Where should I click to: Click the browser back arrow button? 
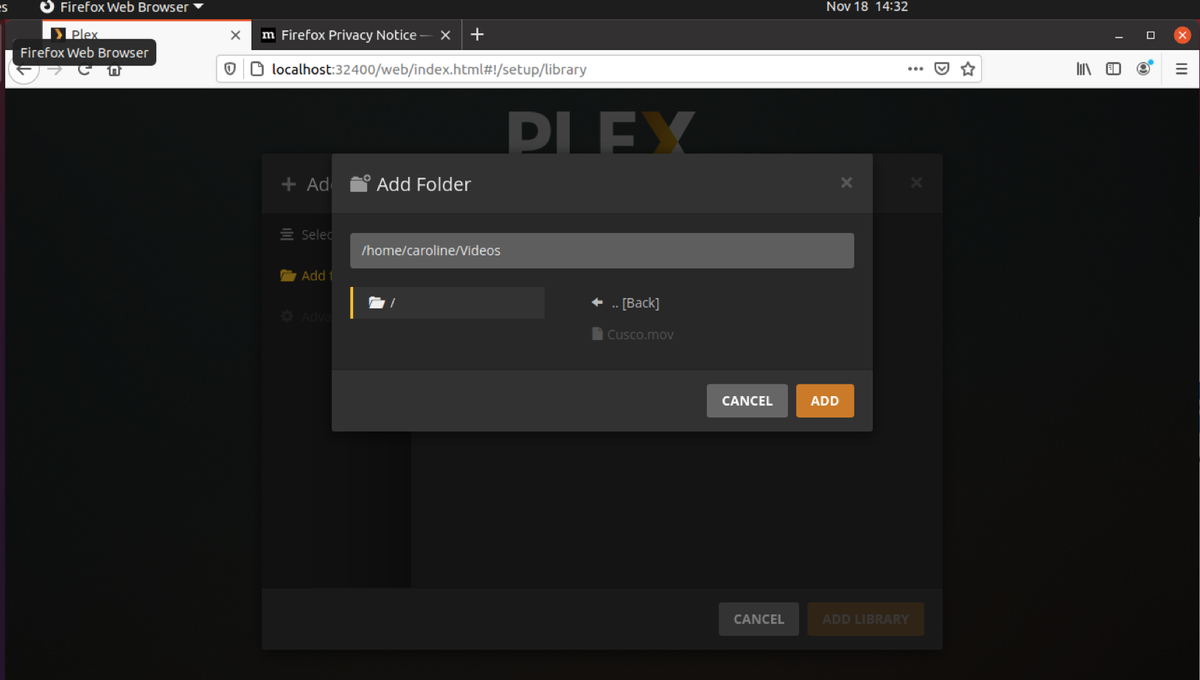pyautogui.click(x=24, y=68)
